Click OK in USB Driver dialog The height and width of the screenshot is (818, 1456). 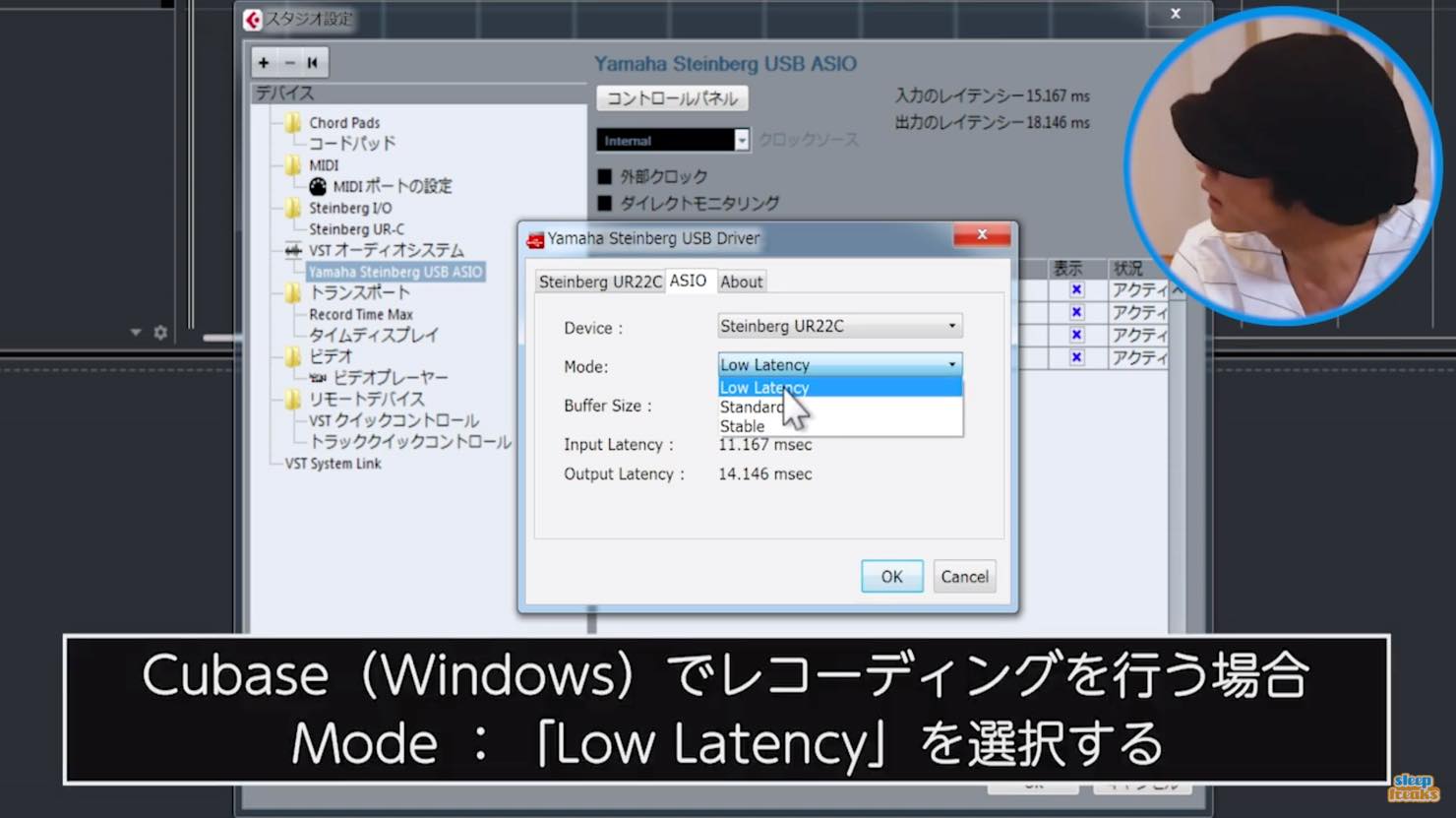892,577
